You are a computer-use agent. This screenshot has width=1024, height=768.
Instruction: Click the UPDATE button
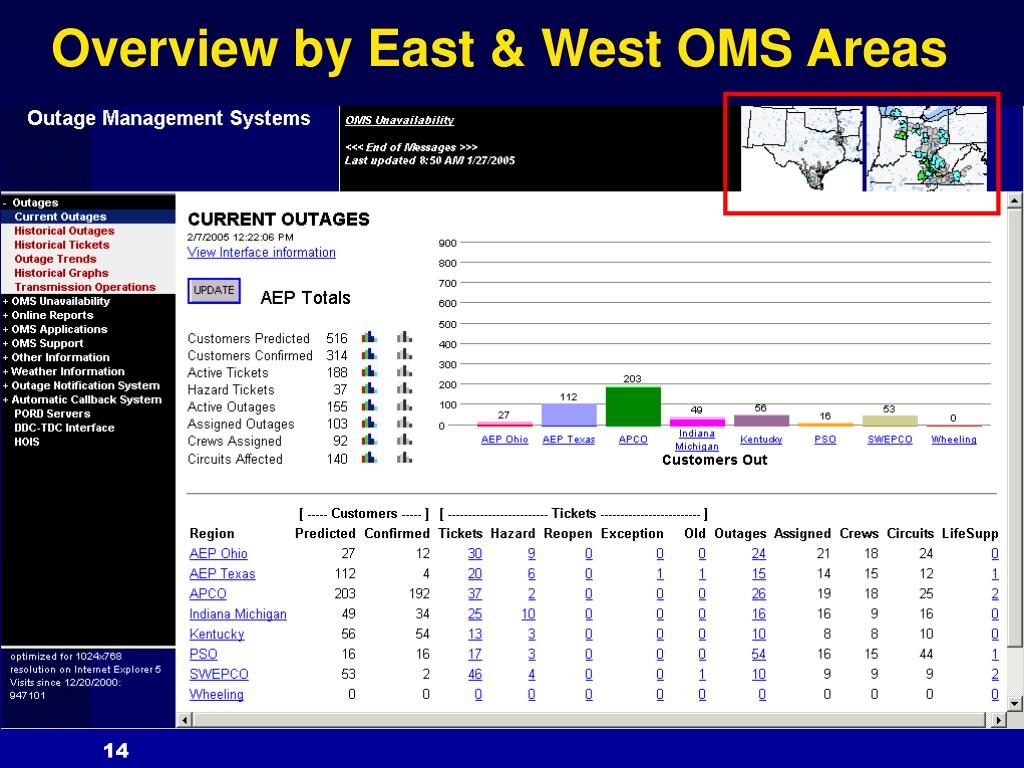coord(214,291)
